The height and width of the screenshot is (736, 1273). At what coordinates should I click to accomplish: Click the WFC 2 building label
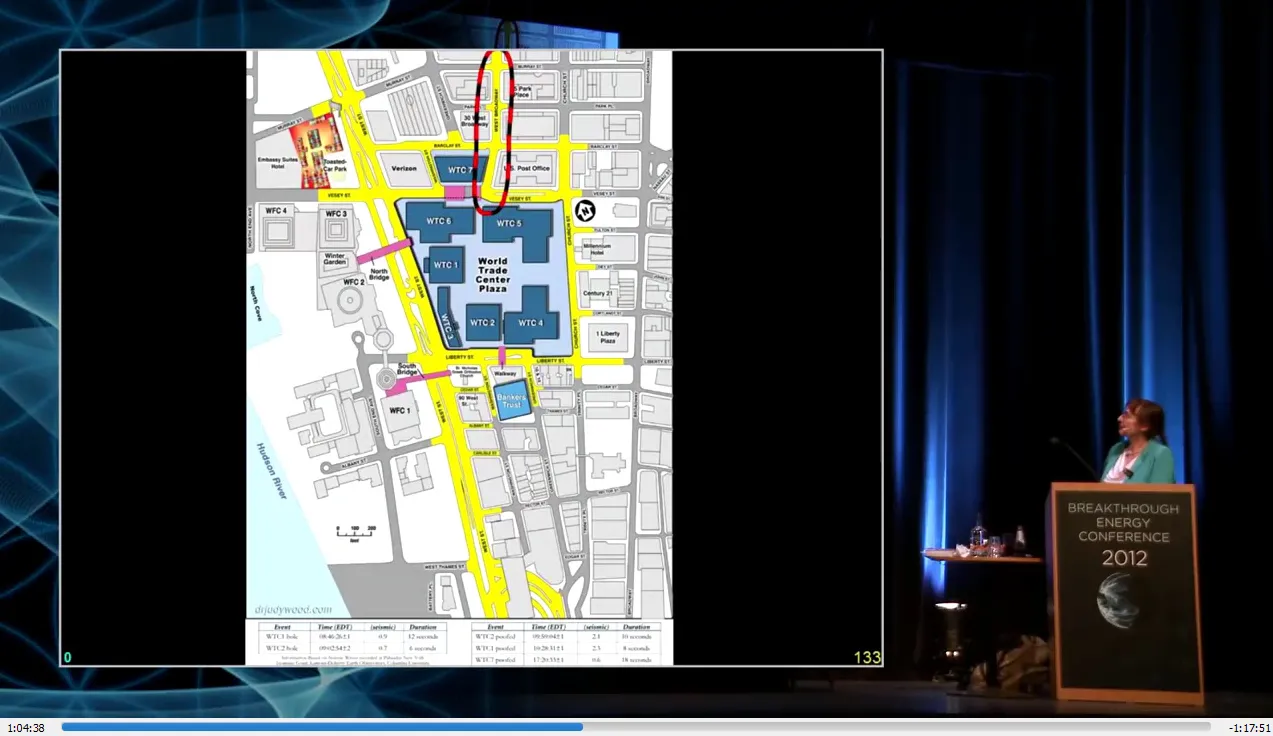coord(353,282)
